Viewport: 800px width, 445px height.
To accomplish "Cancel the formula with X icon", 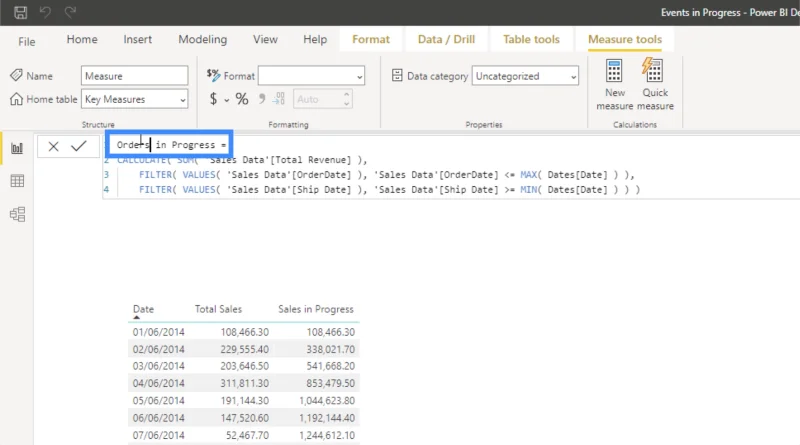I will click(54, 147).
